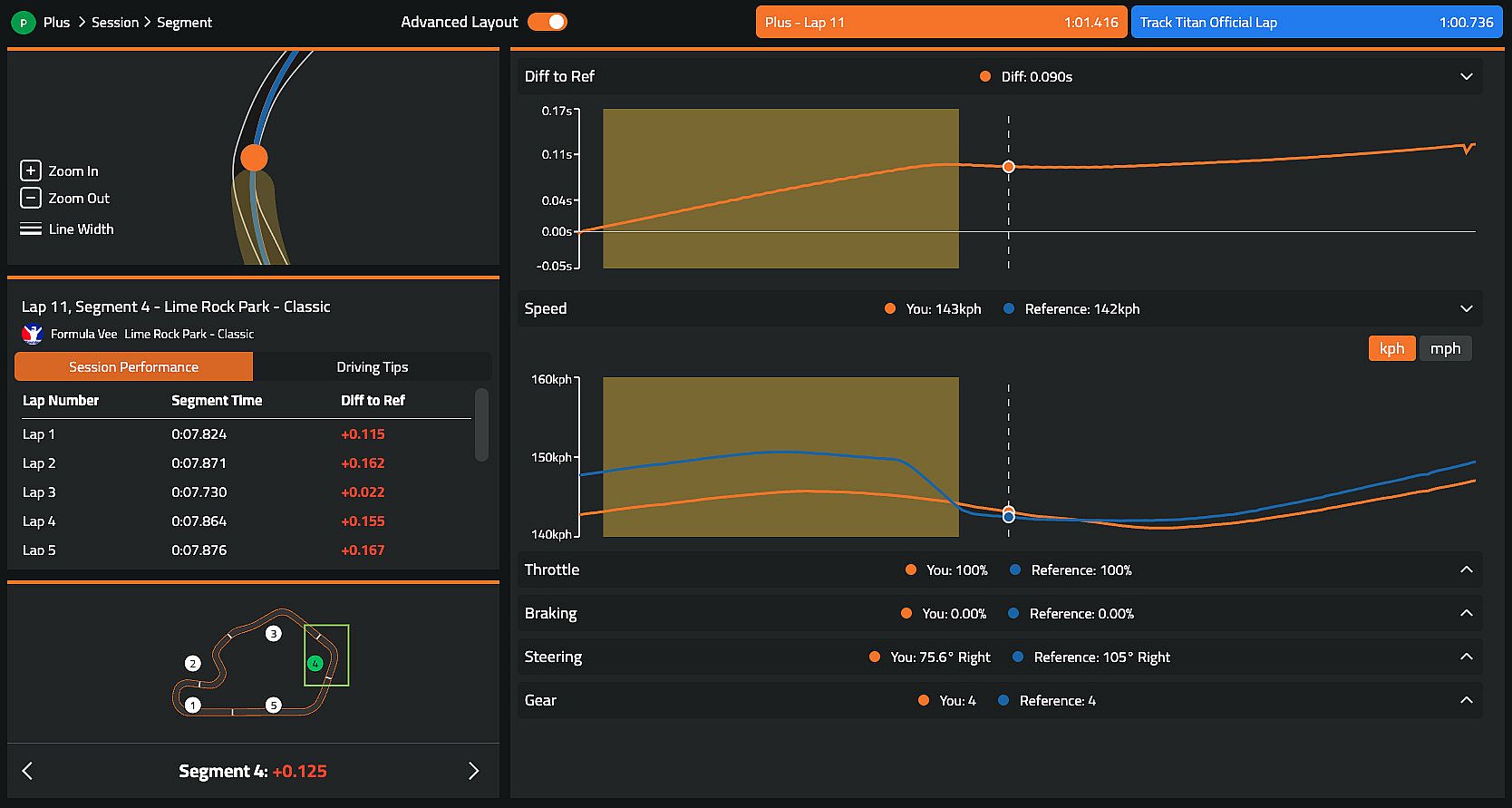Disable the Advanced Layout toggle

pyautogui.click(x=548, y=22)
